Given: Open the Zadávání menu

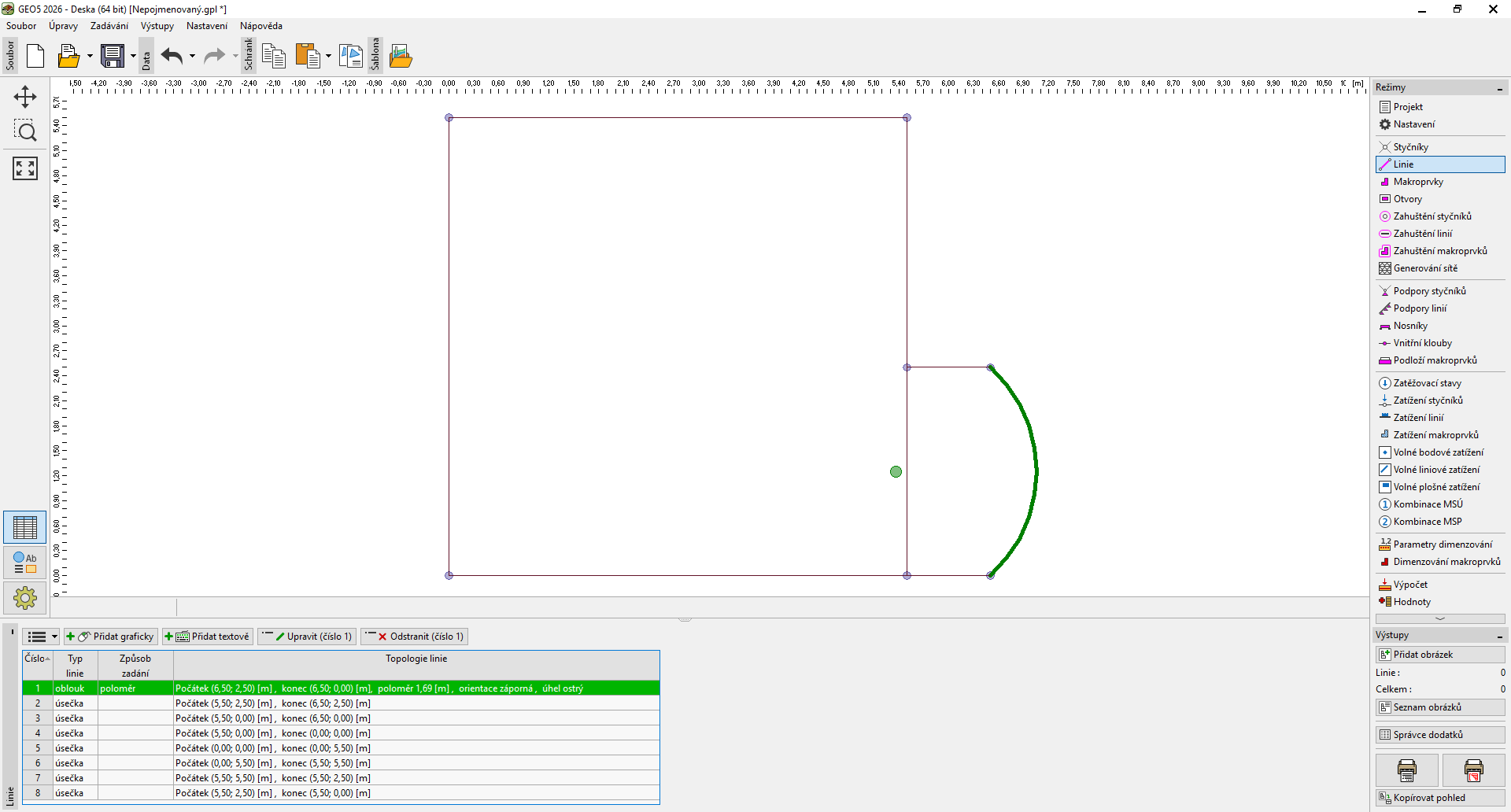Looking at the screenshot, I should [109, 26].
